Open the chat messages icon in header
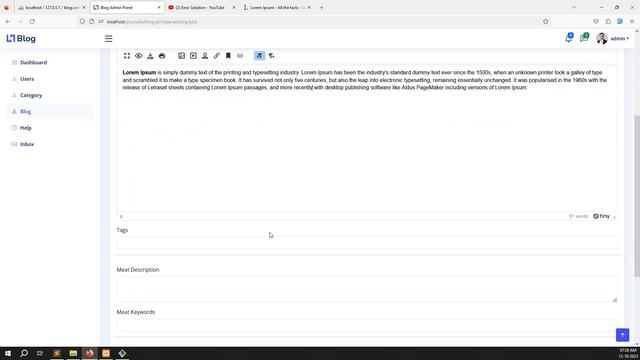 pos(584,38)
